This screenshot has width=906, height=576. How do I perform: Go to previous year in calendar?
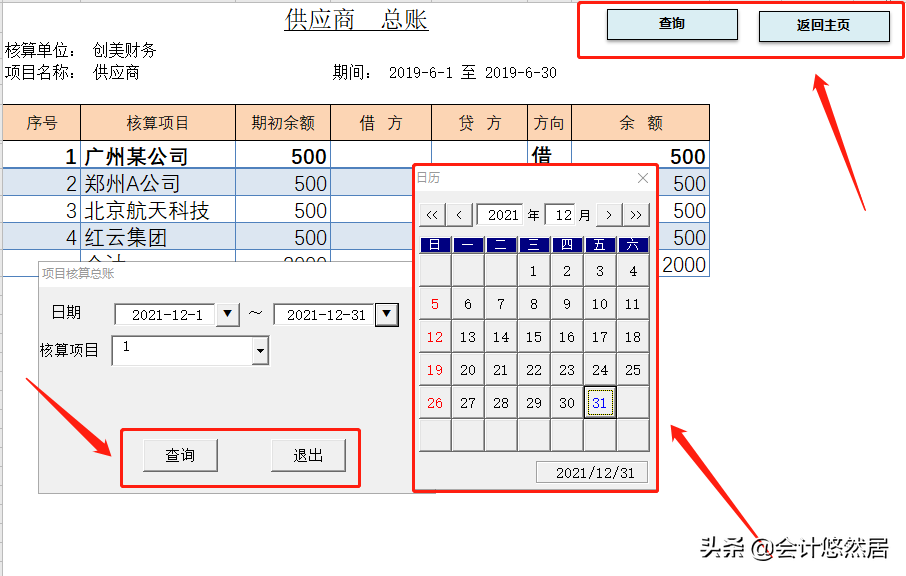(x=432, y=215)
